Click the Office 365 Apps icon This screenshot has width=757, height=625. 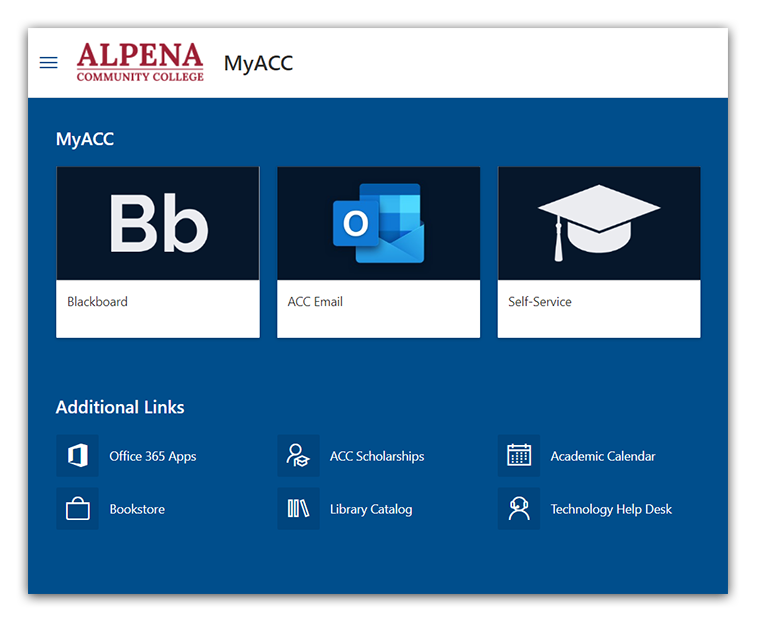tap(77, 456)
